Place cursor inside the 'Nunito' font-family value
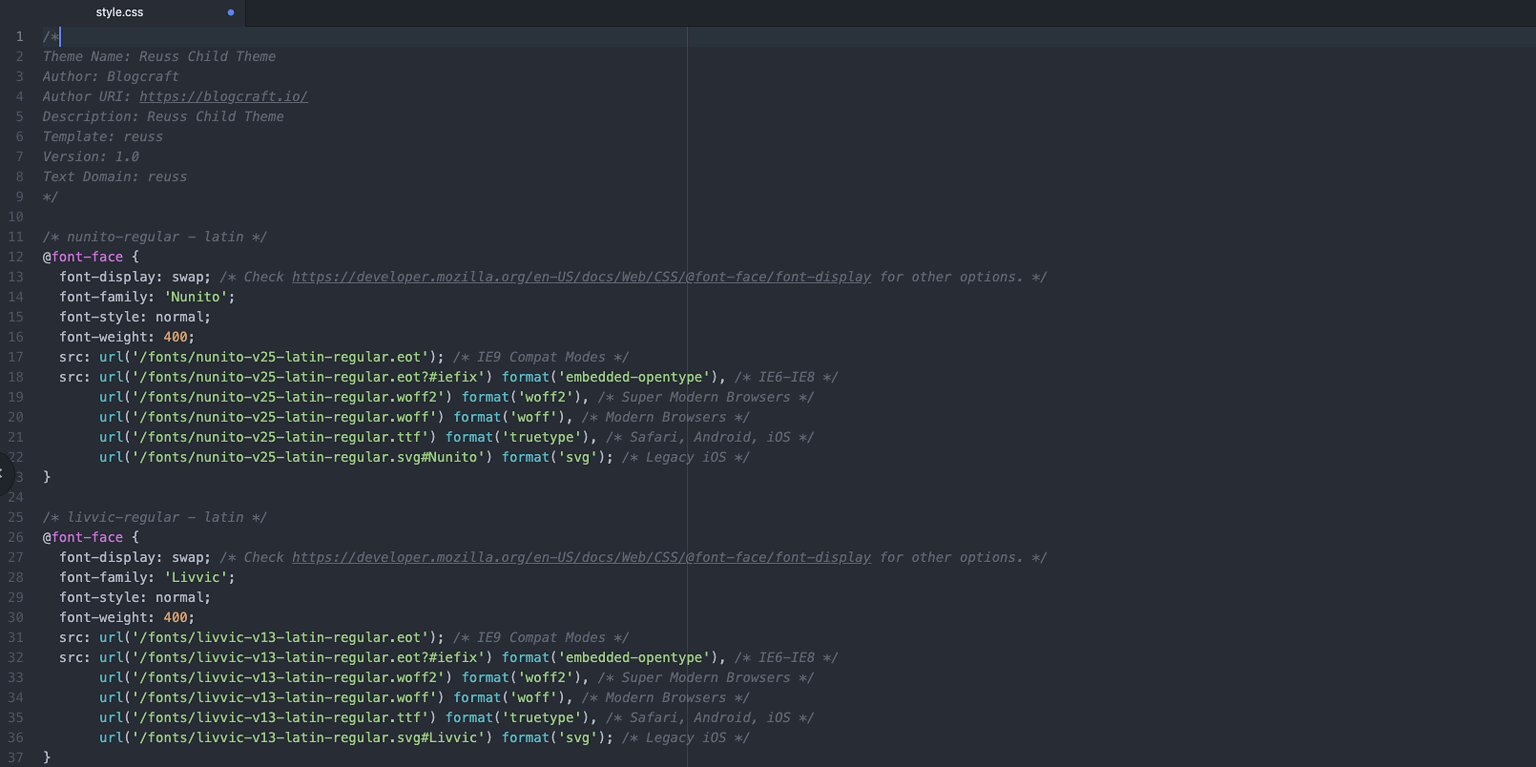1536x767 pixels. coord(196,296)
